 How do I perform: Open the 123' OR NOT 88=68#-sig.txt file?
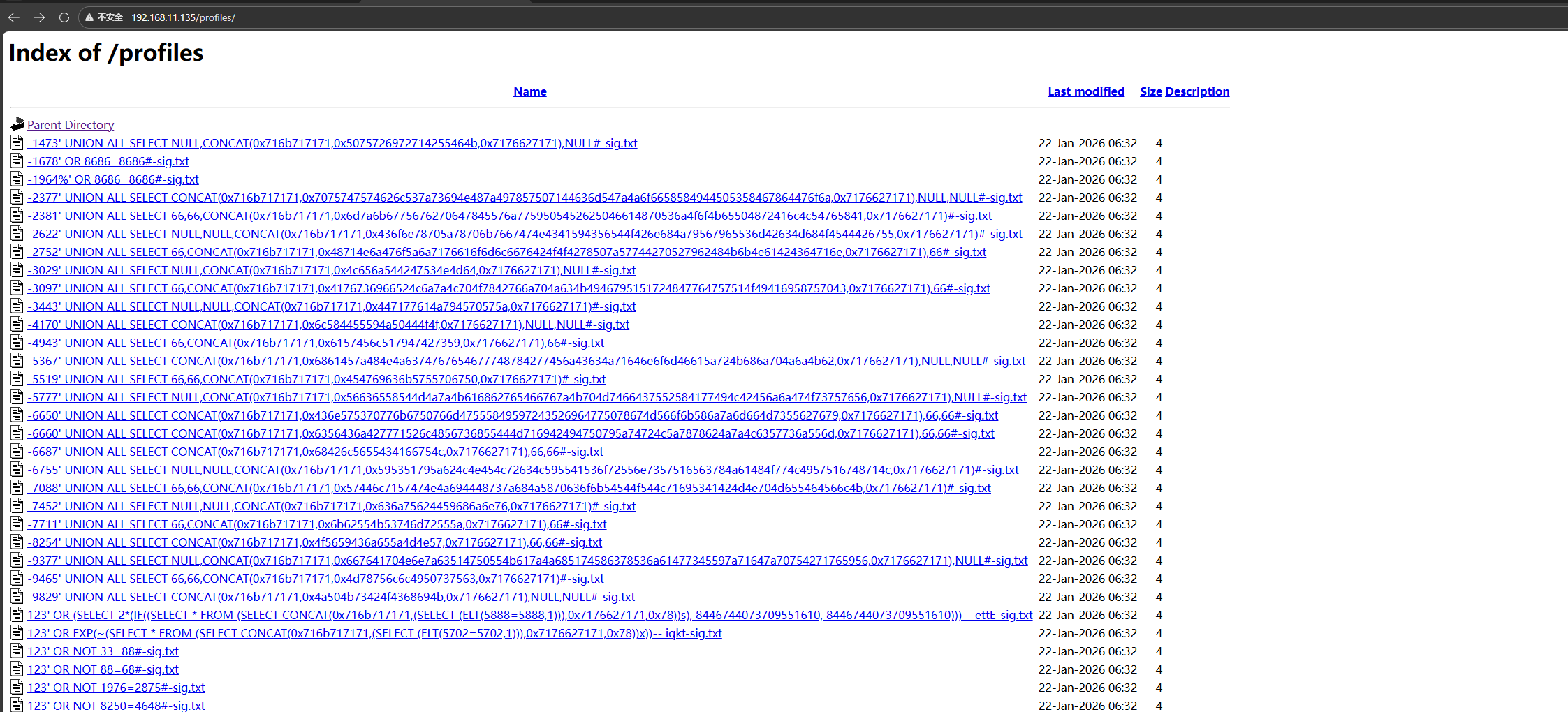pyautogui.click(x=103, y=669)
